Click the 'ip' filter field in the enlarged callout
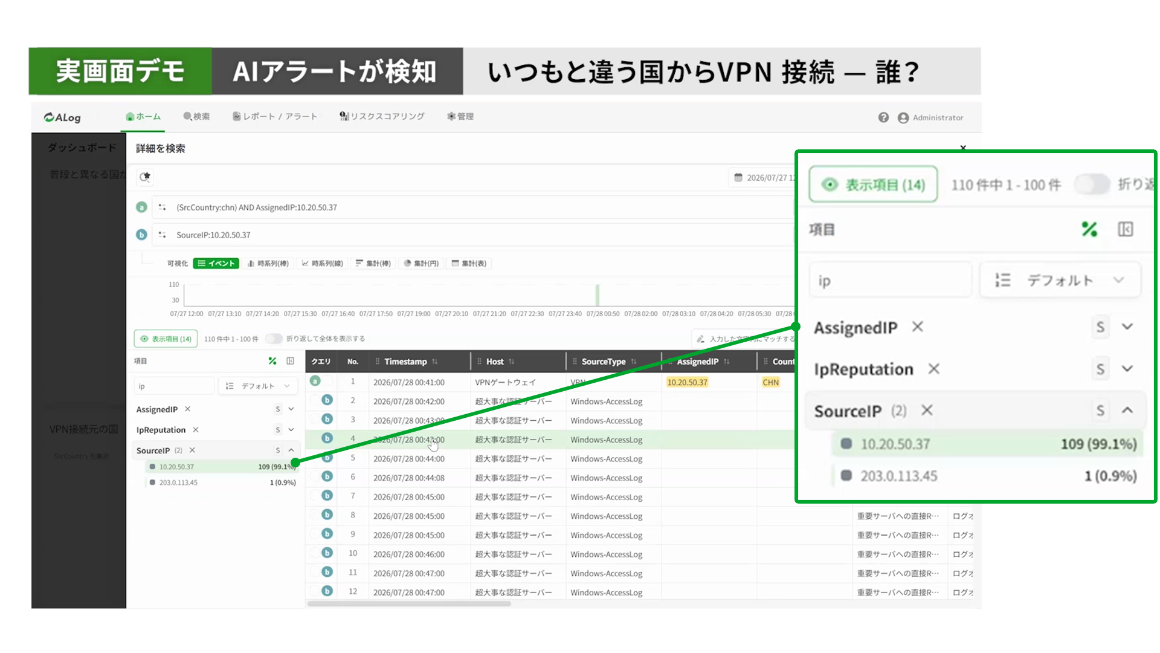Screen dimensions: 1160x653 [x=890, y=280]
